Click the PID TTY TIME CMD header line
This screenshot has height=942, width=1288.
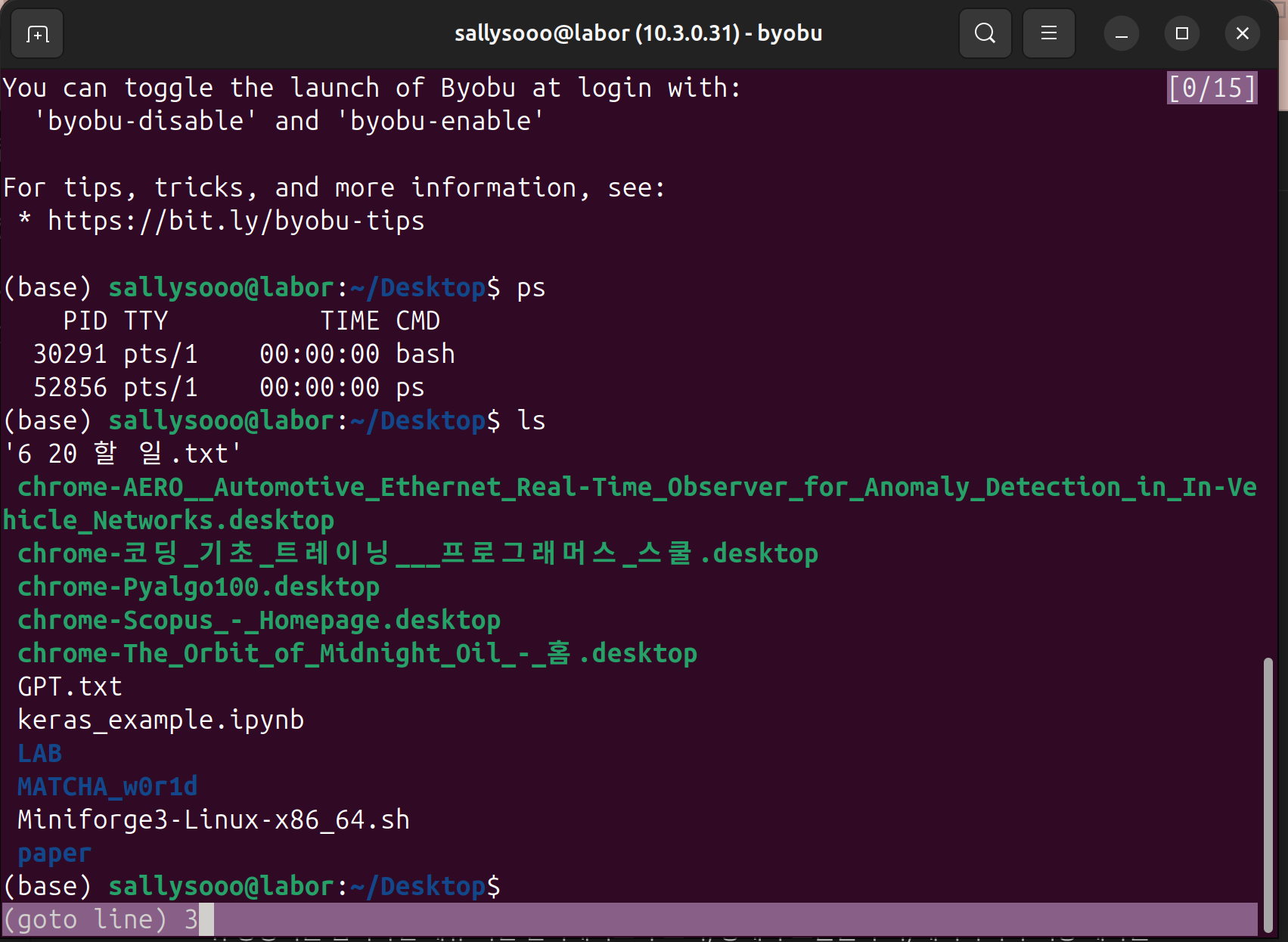(252, 321)
